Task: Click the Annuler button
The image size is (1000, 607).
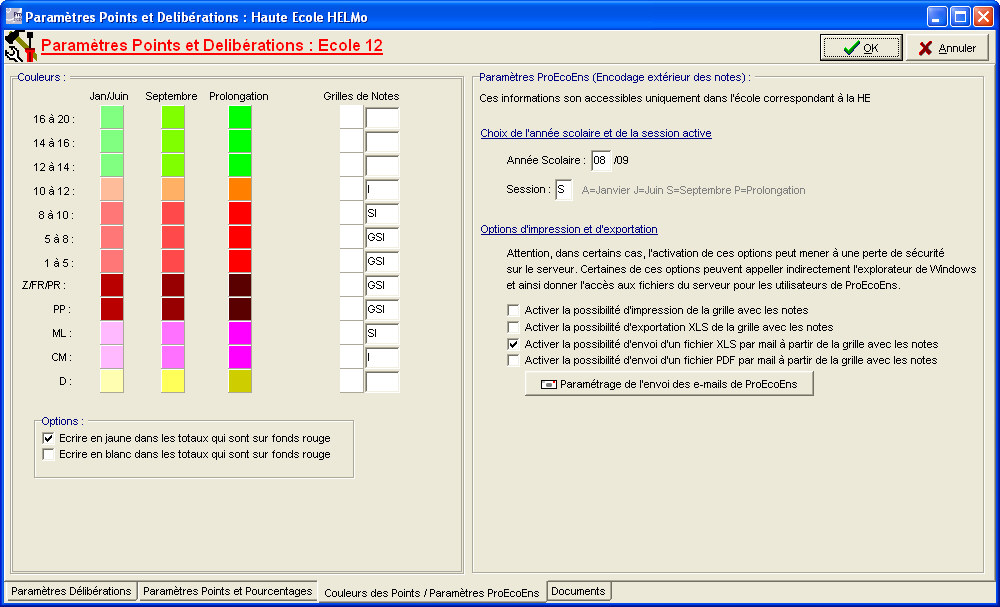Action: pyautogui.click(x=947, y=48)
